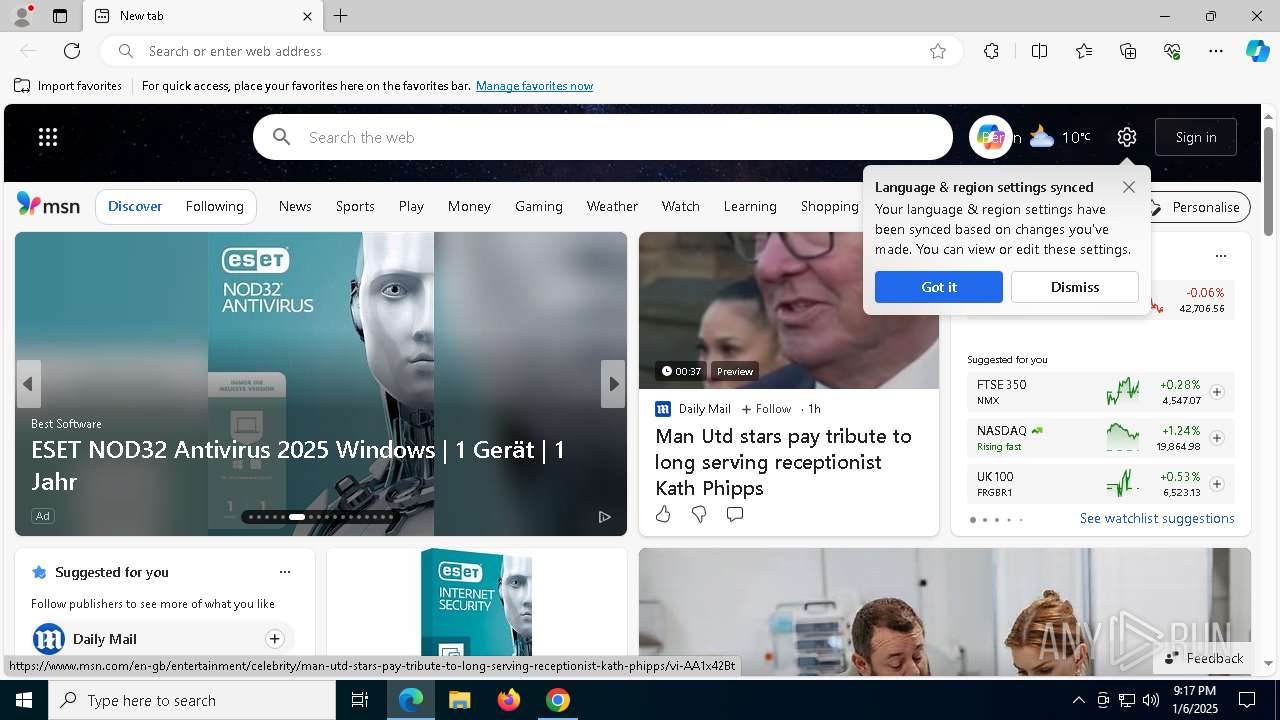
Task: Click Import favorites on favorites bar
Action: (68, 86)
